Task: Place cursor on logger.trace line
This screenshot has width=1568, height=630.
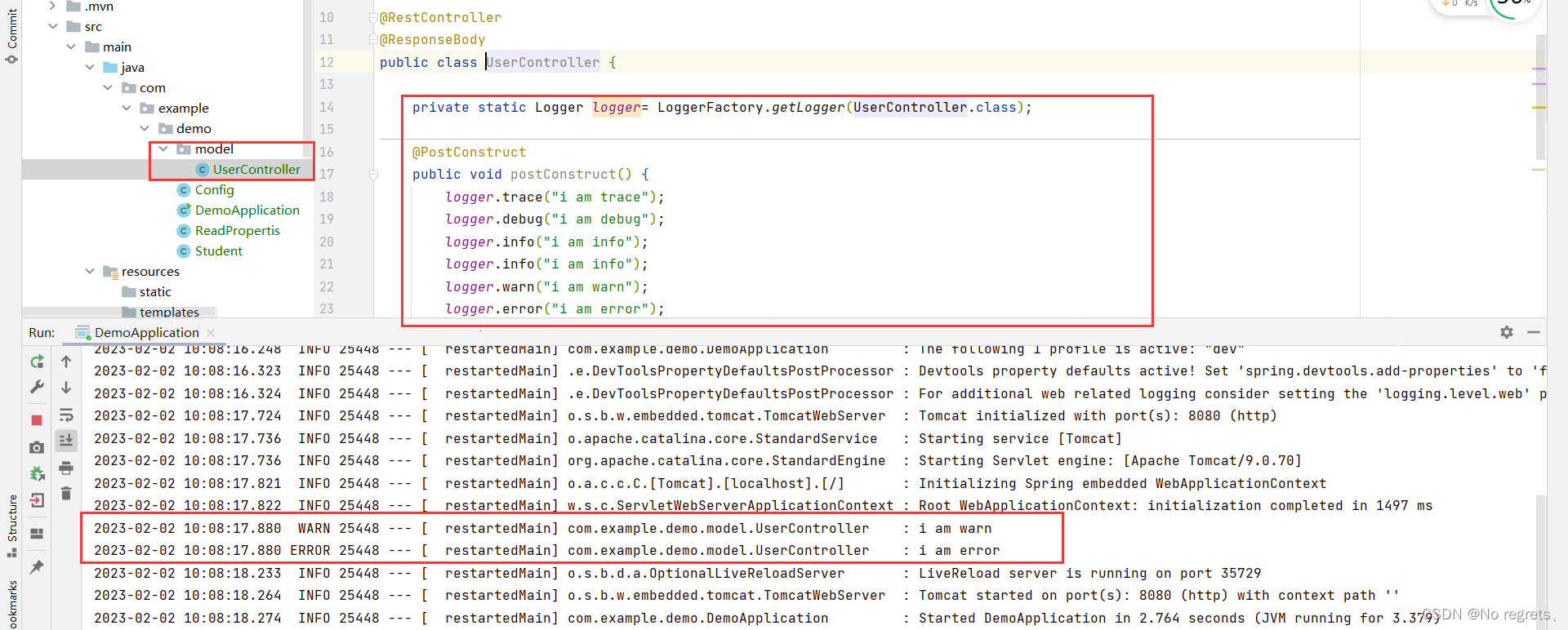Action: (555, 197)
